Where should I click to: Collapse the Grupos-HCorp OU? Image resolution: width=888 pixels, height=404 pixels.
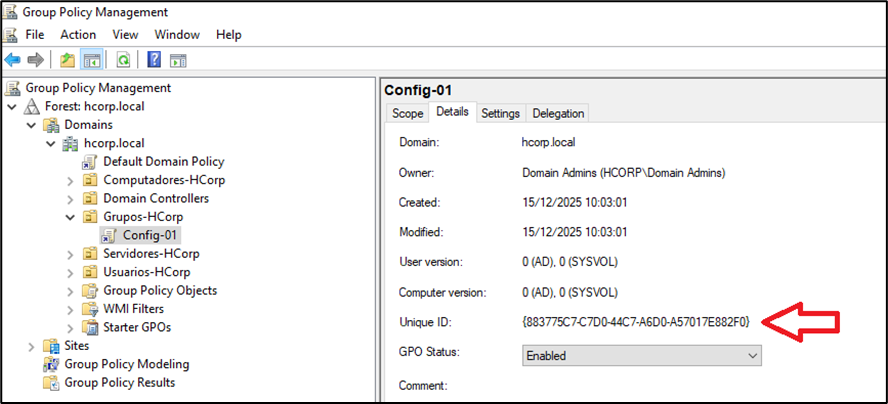70,217
